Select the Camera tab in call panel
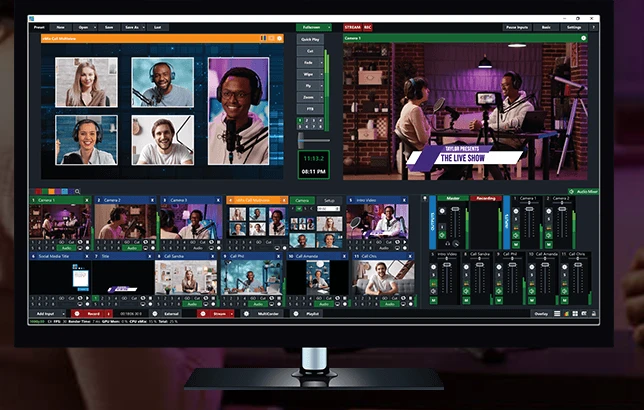The width and height of the screenshot is (644, 410). coord(302,200)
